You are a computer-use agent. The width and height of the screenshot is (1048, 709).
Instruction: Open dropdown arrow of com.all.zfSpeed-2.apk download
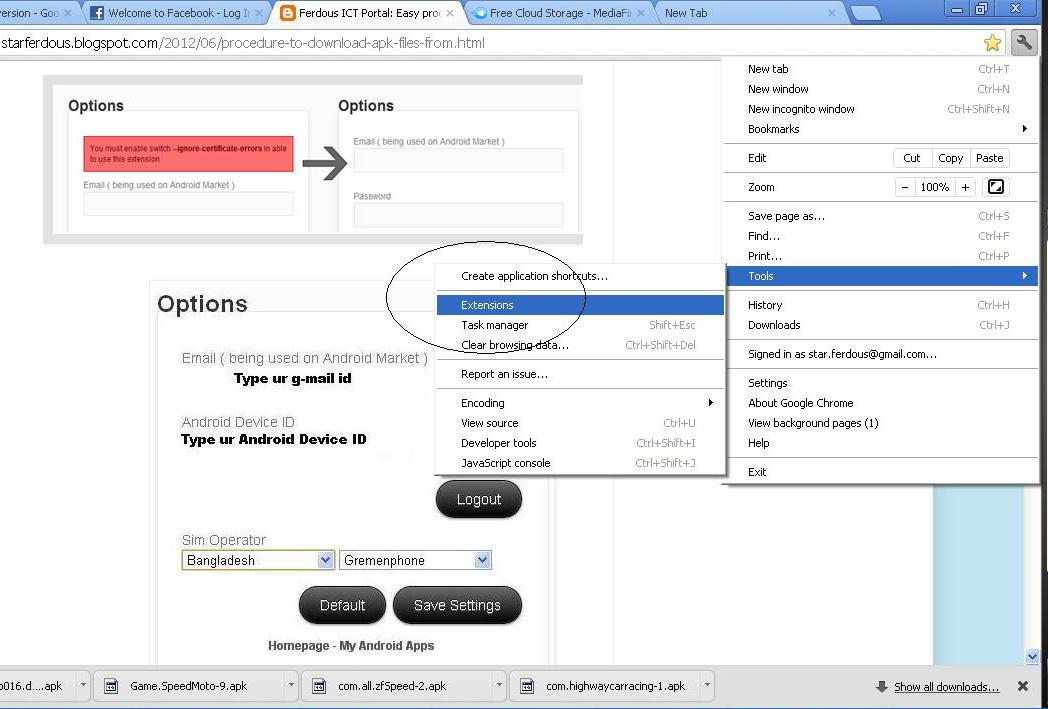coord(499,685)
